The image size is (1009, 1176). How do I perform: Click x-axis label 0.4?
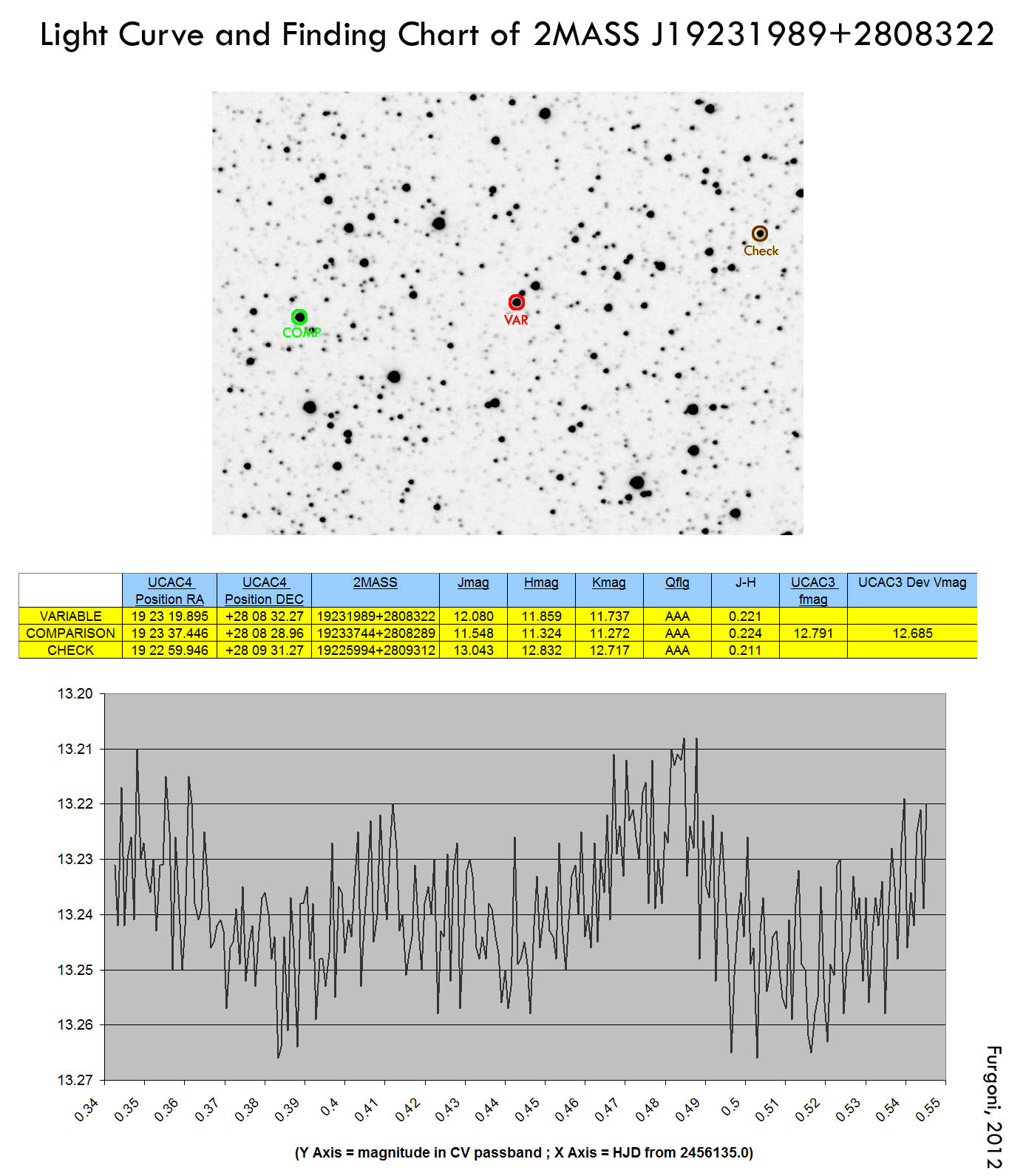(330, 1107)
